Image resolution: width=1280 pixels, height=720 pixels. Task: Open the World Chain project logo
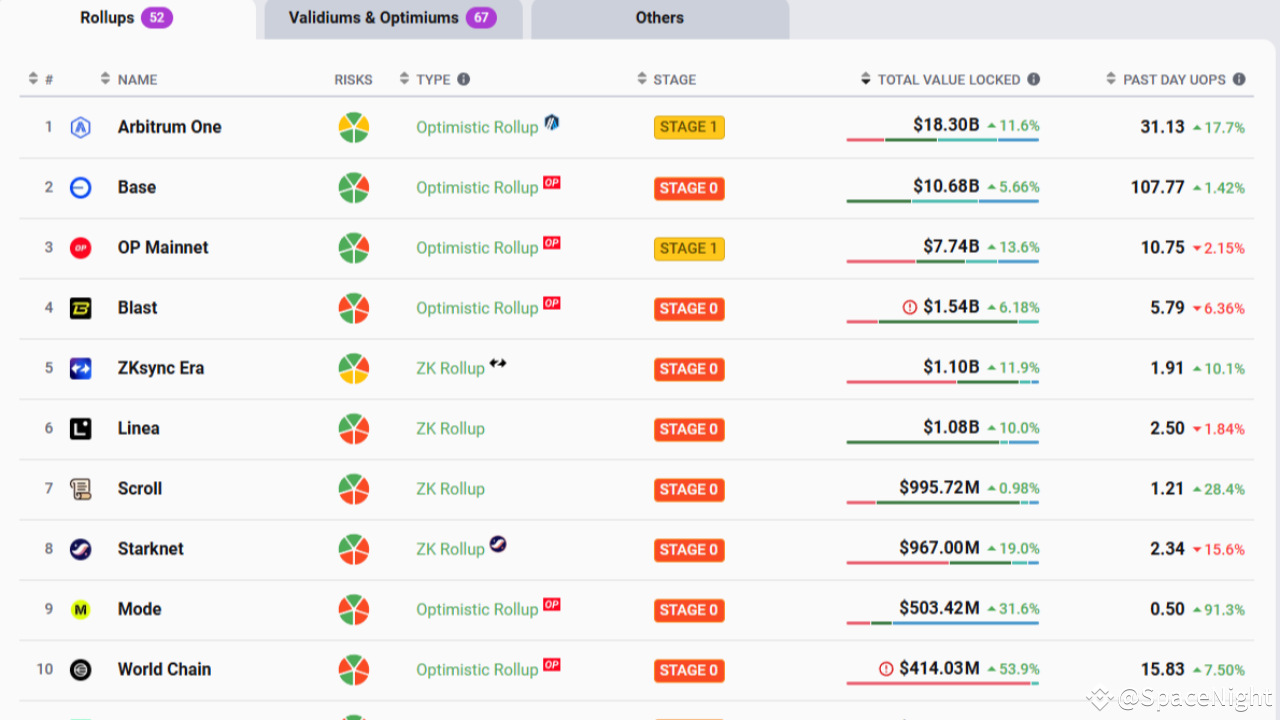pos(80,669)
